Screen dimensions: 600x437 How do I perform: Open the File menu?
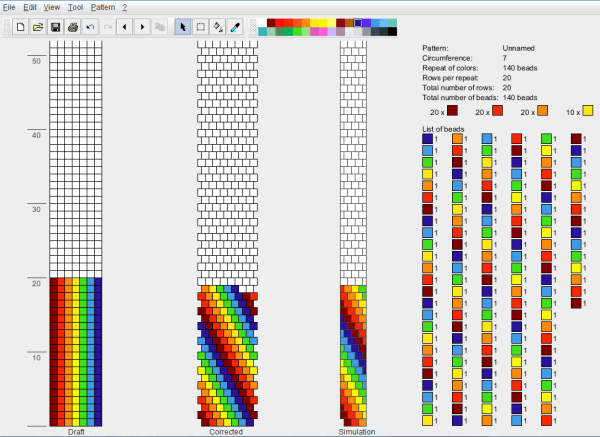click(x=9, y=7)
